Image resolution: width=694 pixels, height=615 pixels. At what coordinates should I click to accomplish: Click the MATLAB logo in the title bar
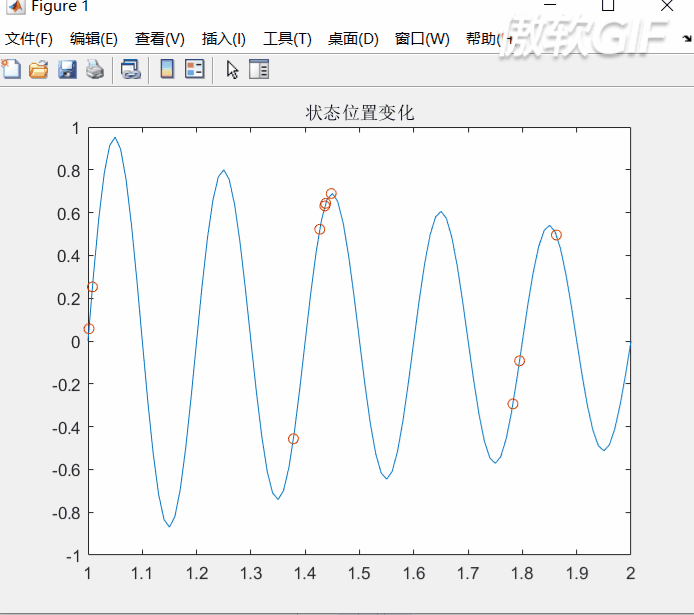click(16, 7)
